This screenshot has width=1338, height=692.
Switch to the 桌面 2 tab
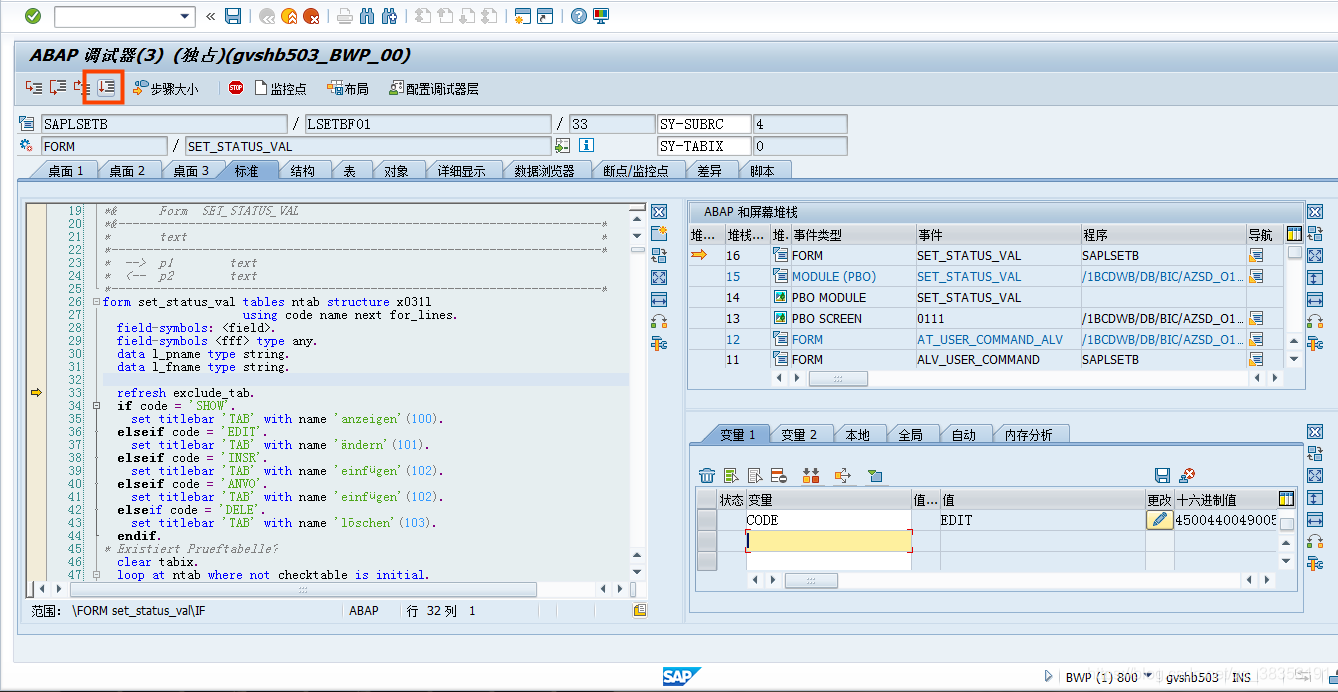pos(127,171)
